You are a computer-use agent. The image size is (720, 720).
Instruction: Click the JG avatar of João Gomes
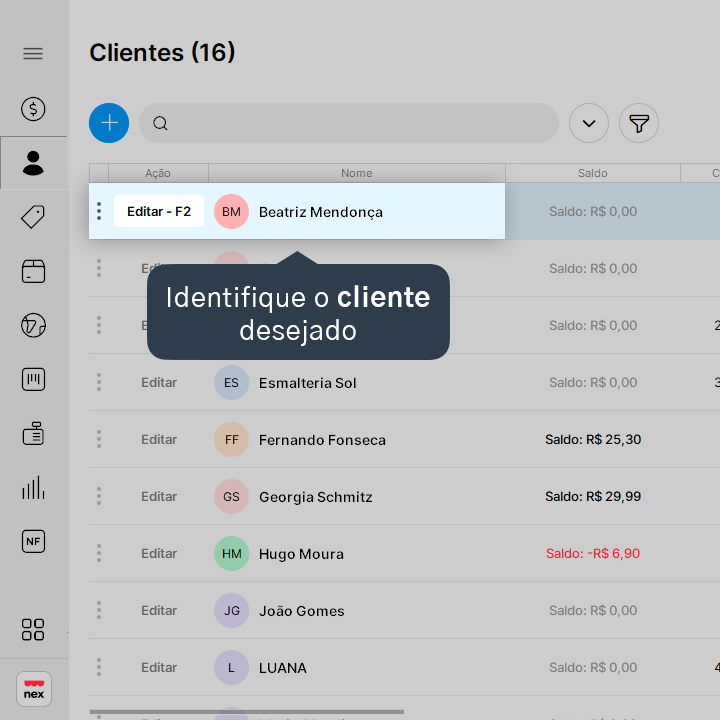[x=231, y=610]
